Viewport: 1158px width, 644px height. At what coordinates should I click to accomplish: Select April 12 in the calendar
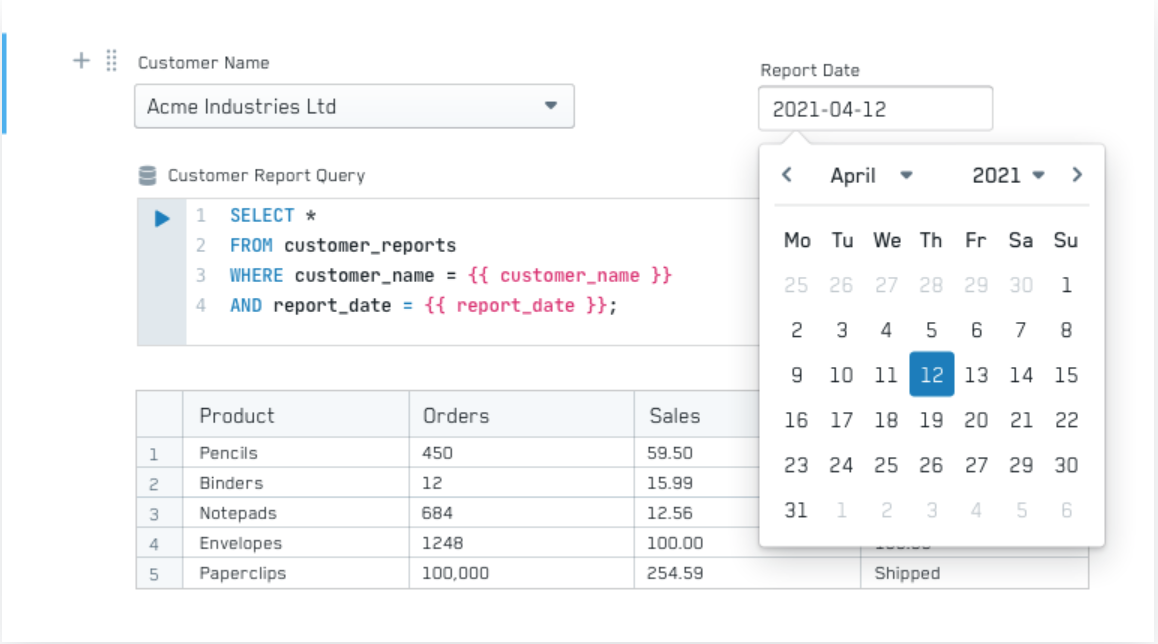pos(931,375)
